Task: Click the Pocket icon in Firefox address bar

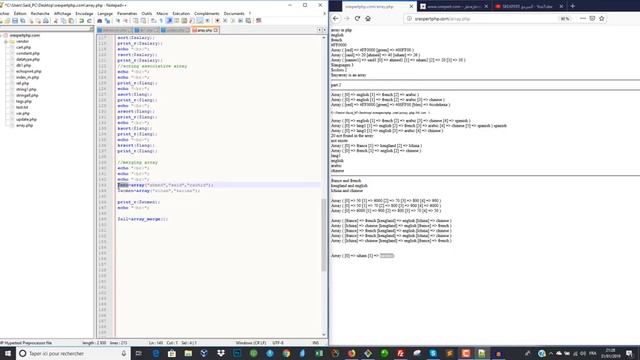Action: click(x=592, y=18)
